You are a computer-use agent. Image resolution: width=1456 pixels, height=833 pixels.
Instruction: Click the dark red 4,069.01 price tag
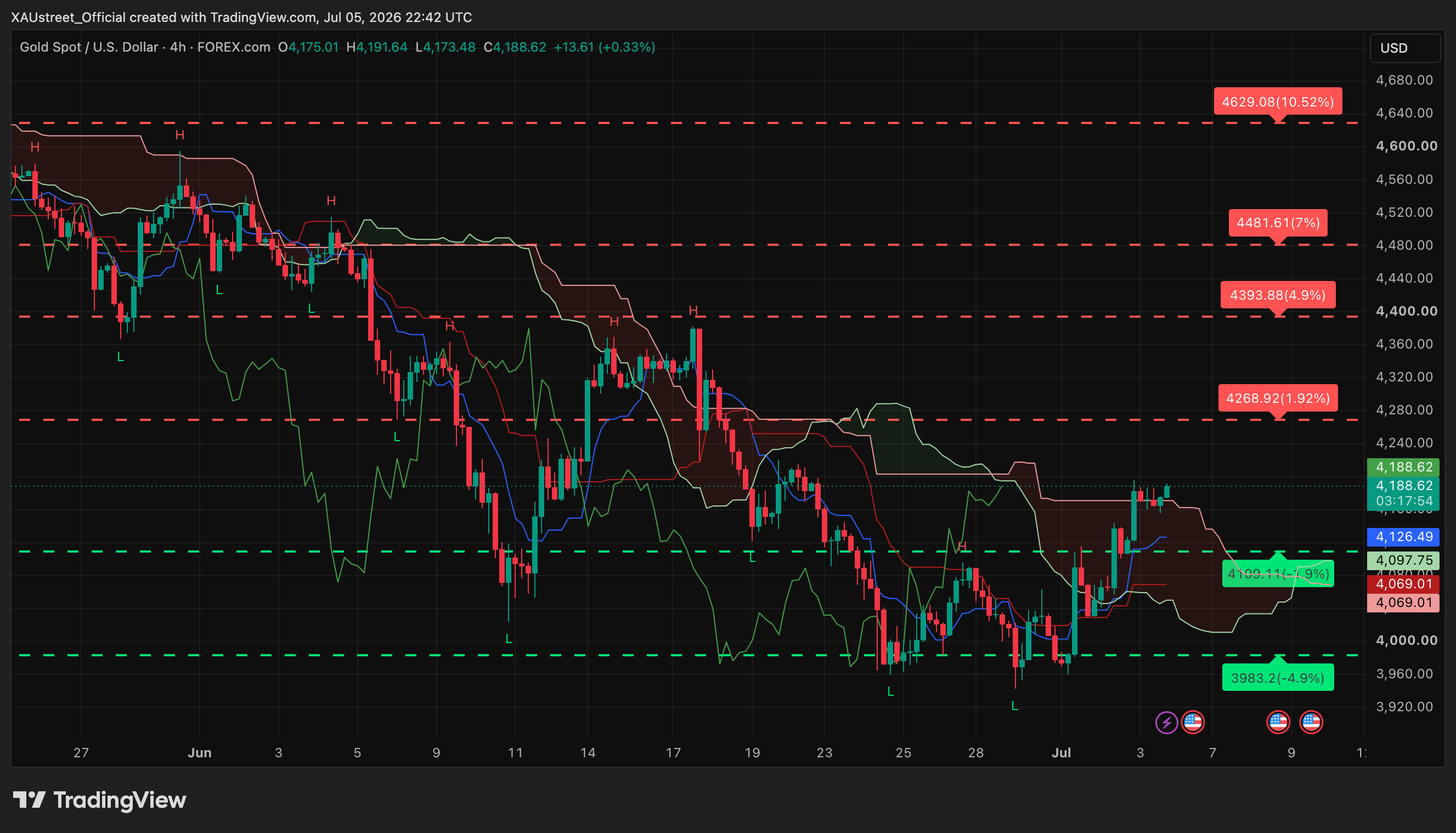coord(1403,584)
